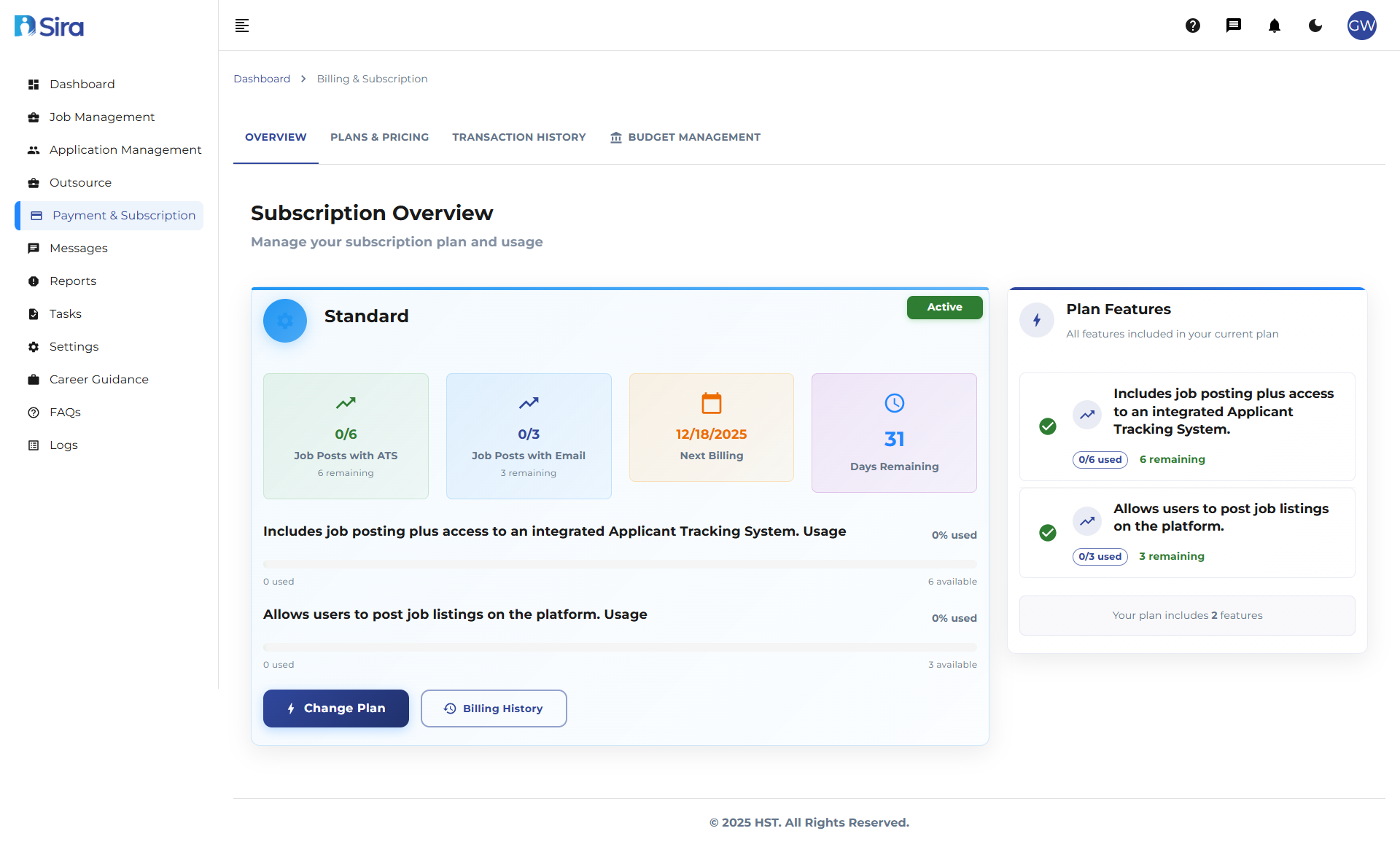Open the GW profile avatar

1362,26
